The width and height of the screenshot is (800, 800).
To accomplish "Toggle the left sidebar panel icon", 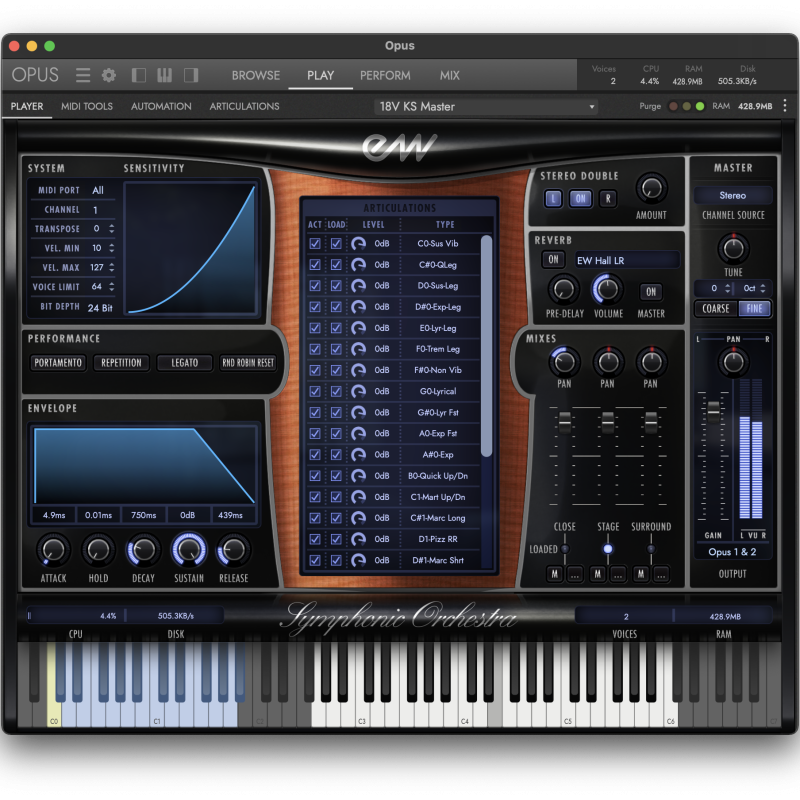I will click(139, 76).
